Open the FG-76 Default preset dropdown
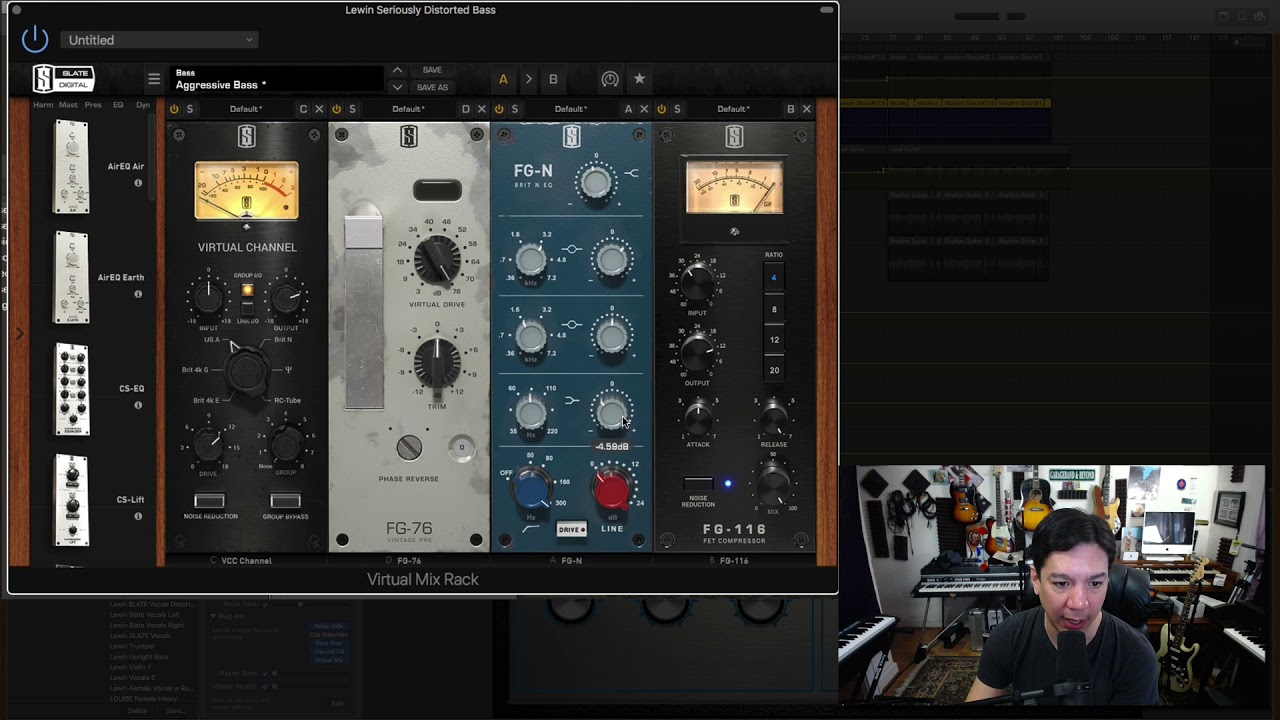 click(x=408, y=109)
